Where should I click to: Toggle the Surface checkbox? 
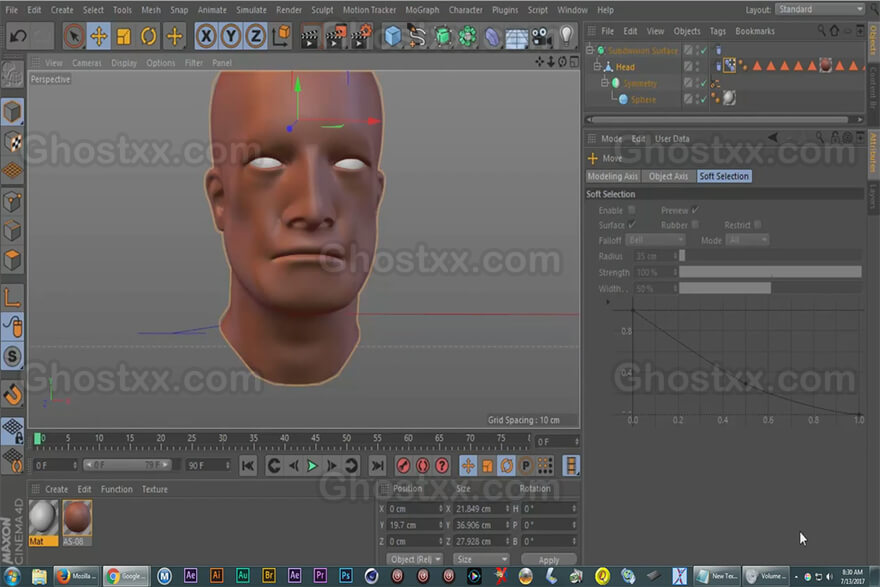point(632,224)
